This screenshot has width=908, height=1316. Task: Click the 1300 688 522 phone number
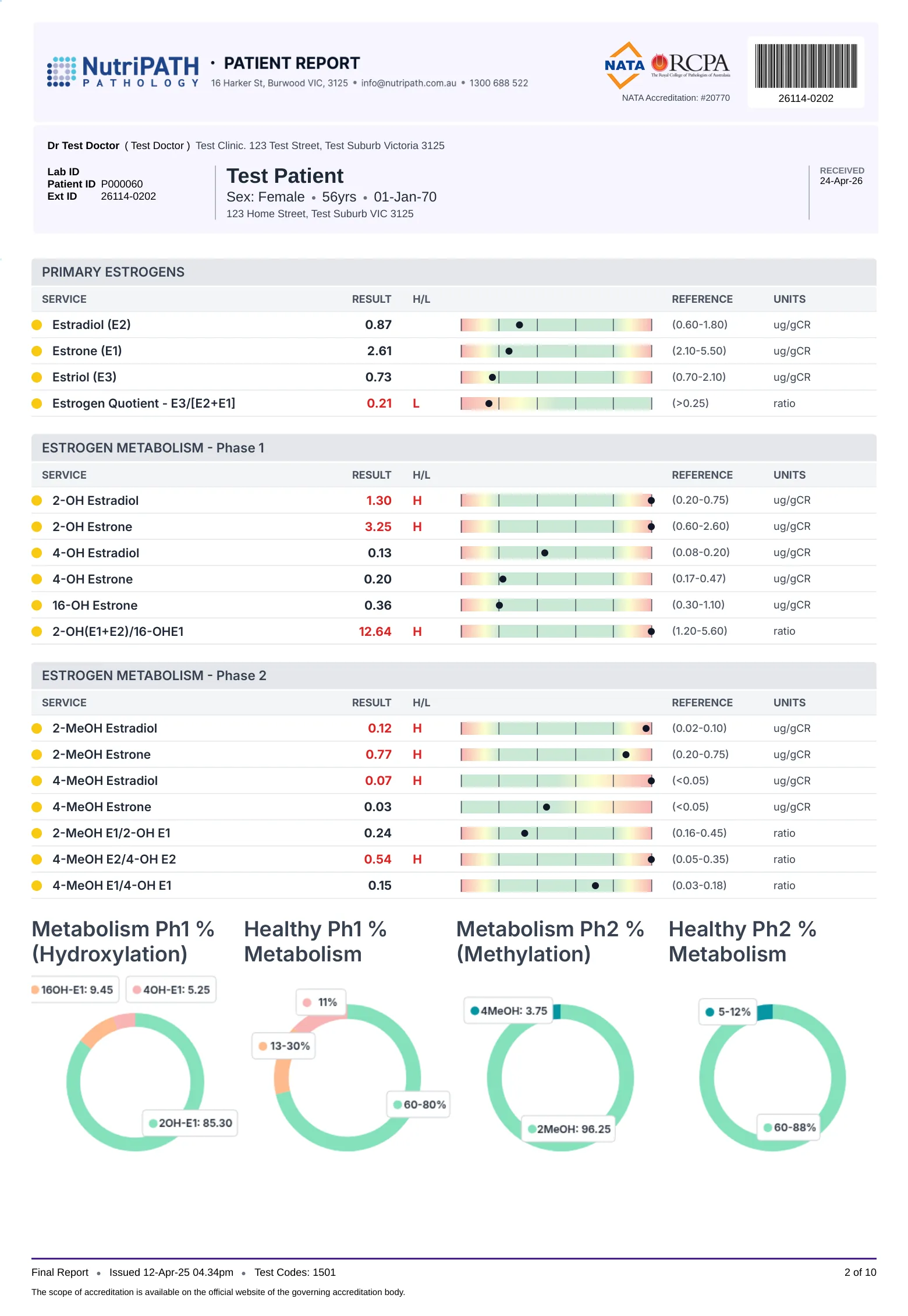[499, 83]
